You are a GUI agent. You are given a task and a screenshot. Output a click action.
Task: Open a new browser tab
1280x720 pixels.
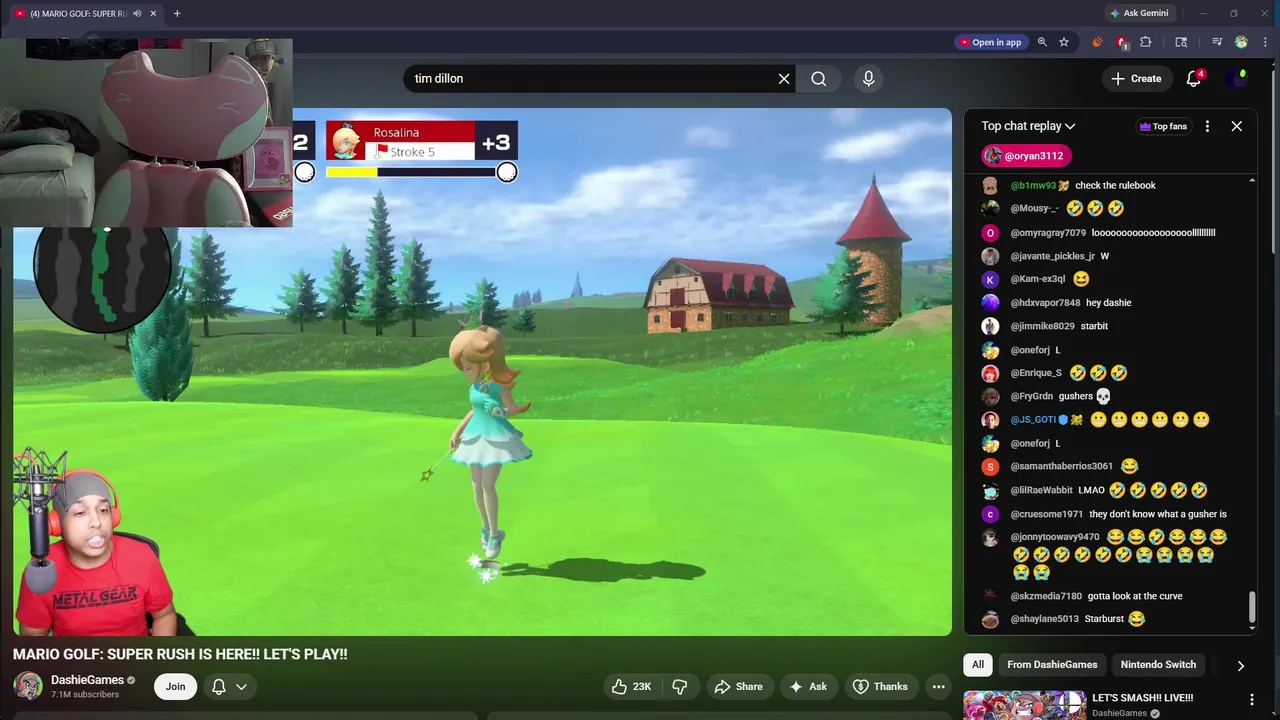177,13
